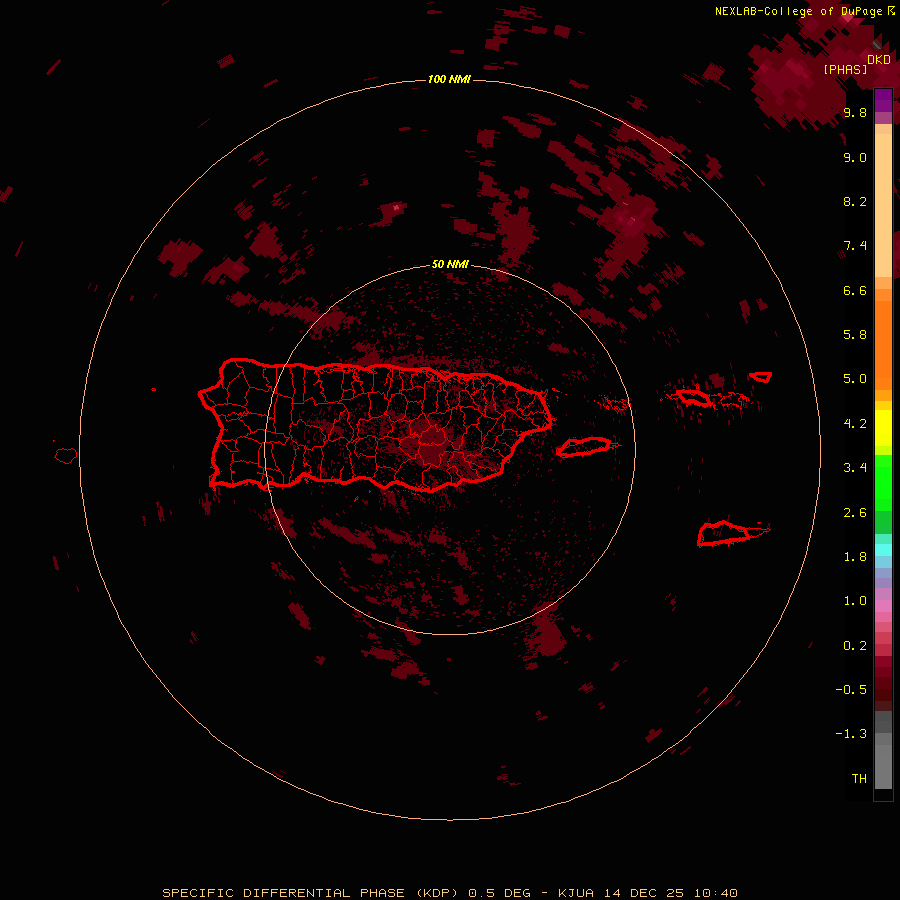The image size is (900, 900).
Task: Click the 50 NMI range ring label
Action: click(x=450, y=264)
